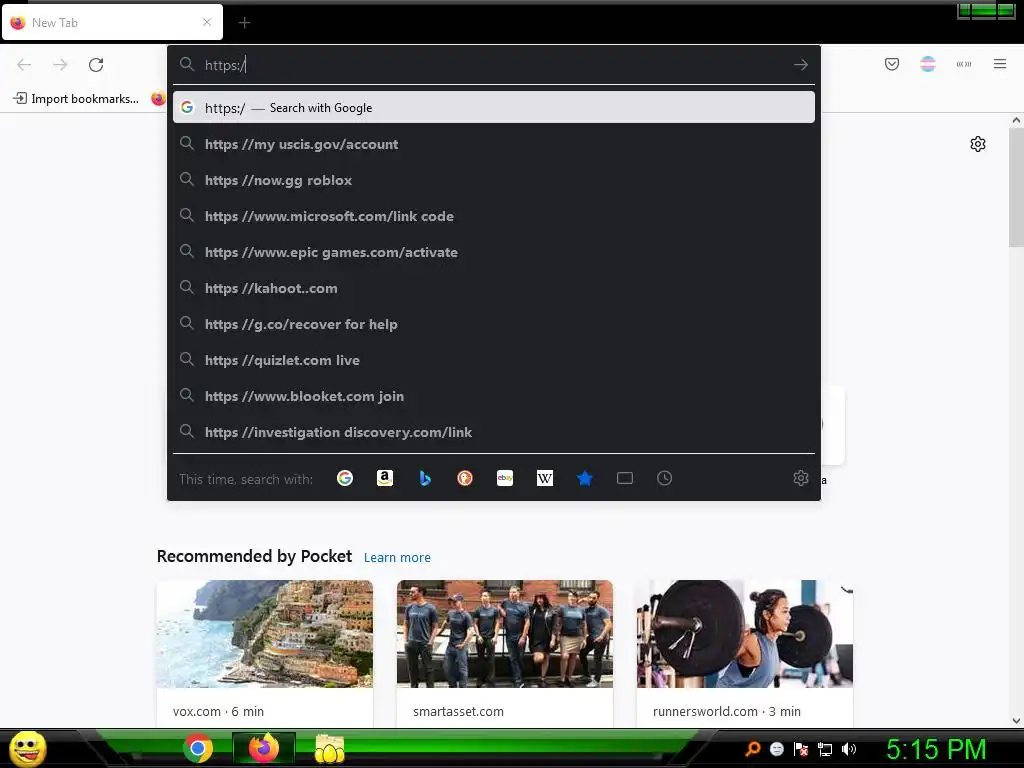The image size is (1024, 768).
Task: Select the New Tab browser tab
Action: (x=112, y=22)
